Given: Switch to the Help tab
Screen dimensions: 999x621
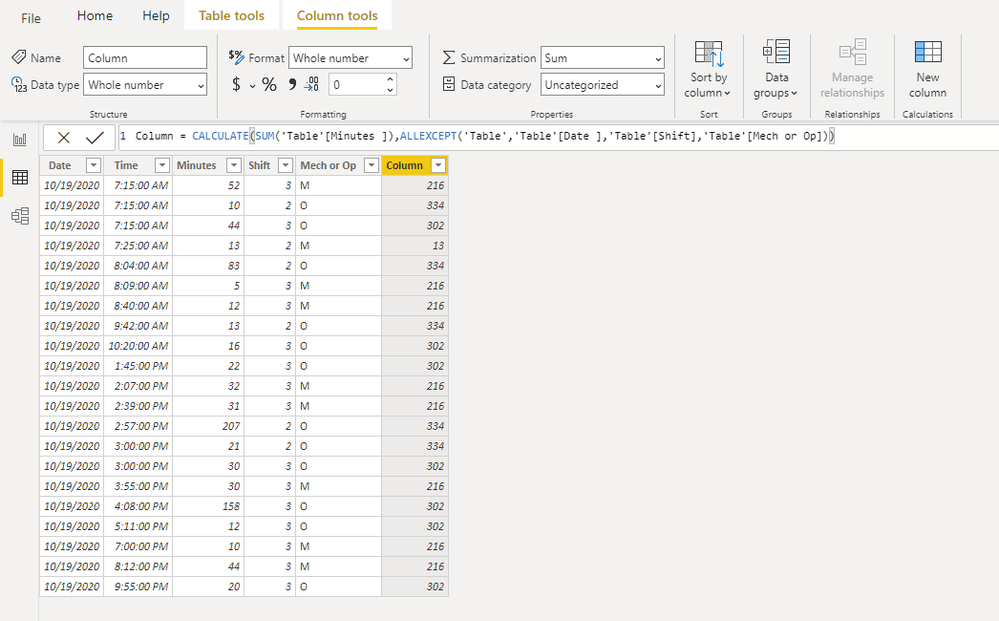Looking at the screenshot, I should pyautogui.click(x=155, y=16).
